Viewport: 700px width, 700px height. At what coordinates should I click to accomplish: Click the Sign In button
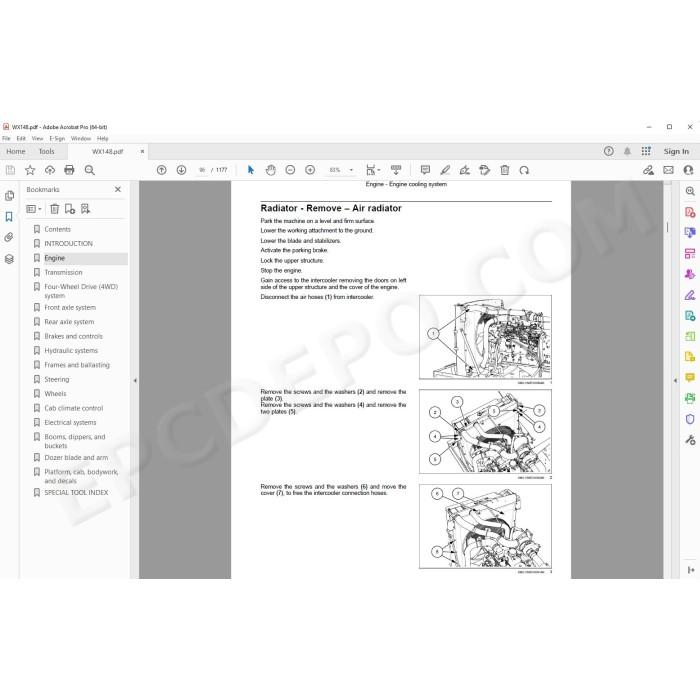pos(676,151)
